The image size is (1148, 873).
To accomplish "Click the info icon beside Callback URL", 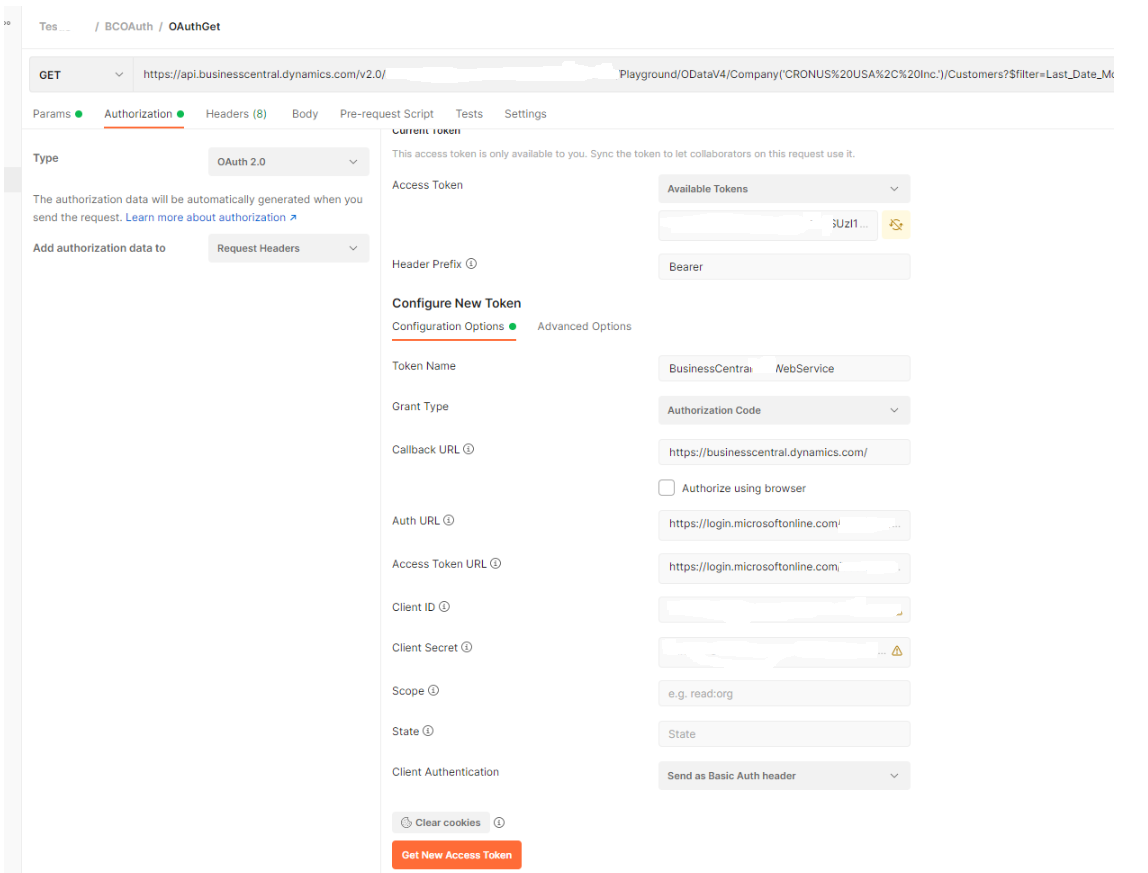I will click(469, 449).
